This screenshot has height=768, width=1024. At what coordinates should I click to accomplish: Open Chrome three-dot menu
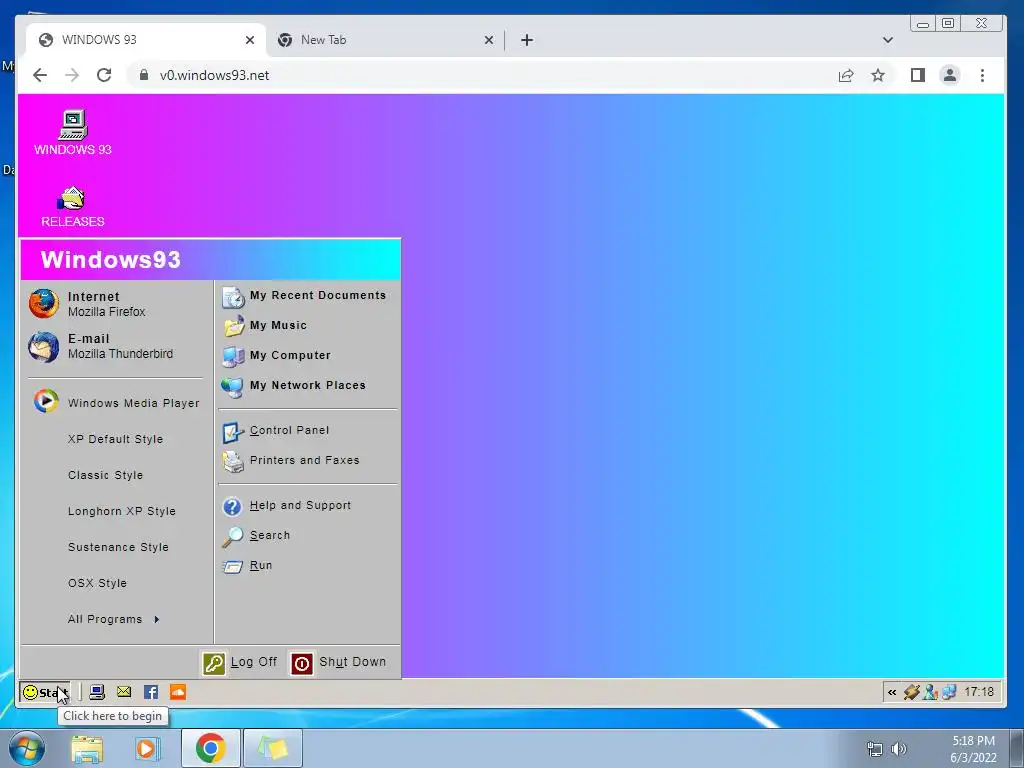(982, 75)
